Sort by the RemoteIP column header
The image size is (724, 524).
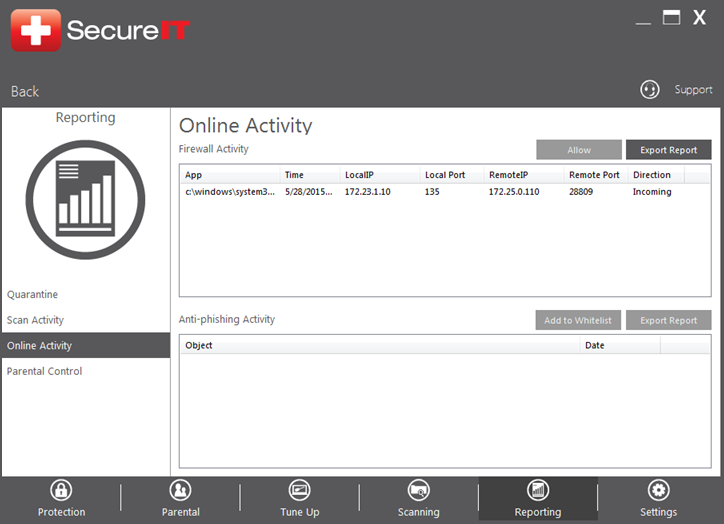[x=524, y=175]
